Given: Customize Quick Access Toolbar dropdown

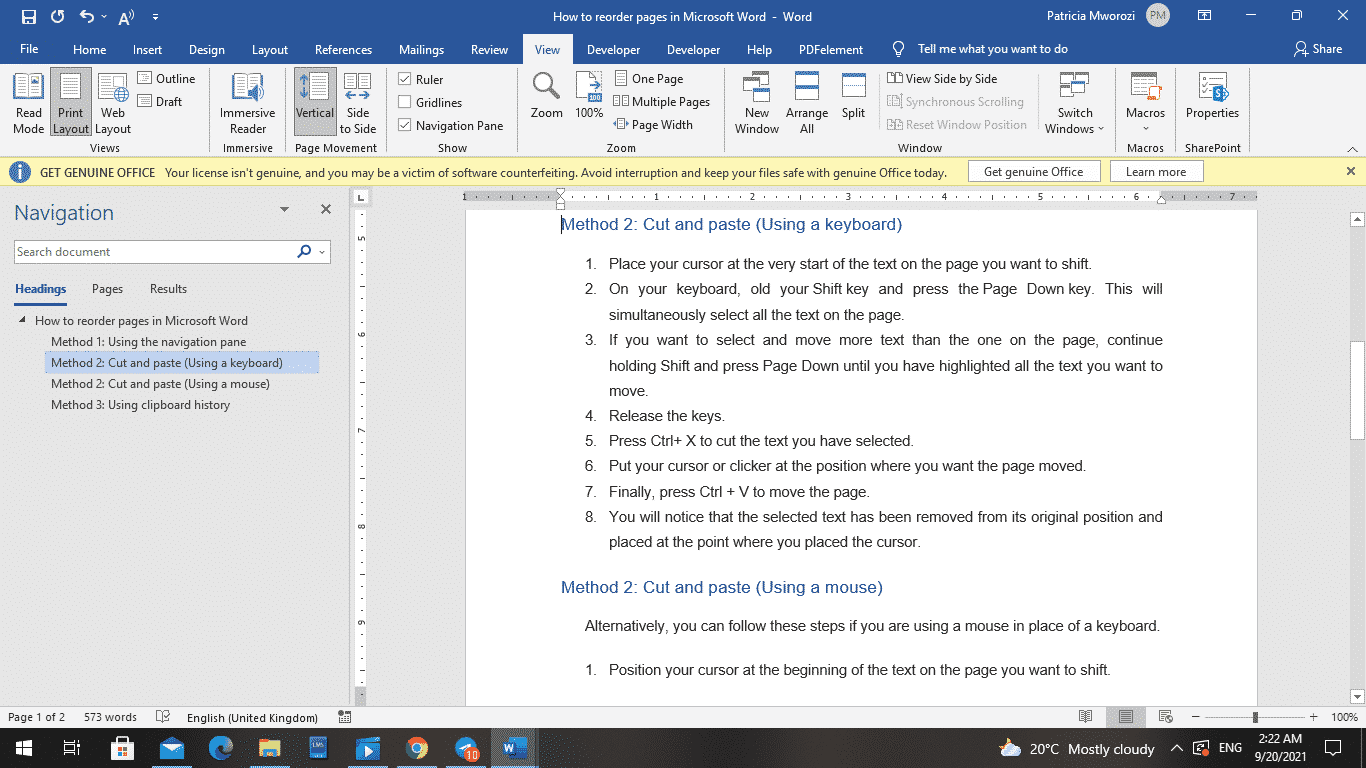Looking at the screenshot, I should [155, 17].
